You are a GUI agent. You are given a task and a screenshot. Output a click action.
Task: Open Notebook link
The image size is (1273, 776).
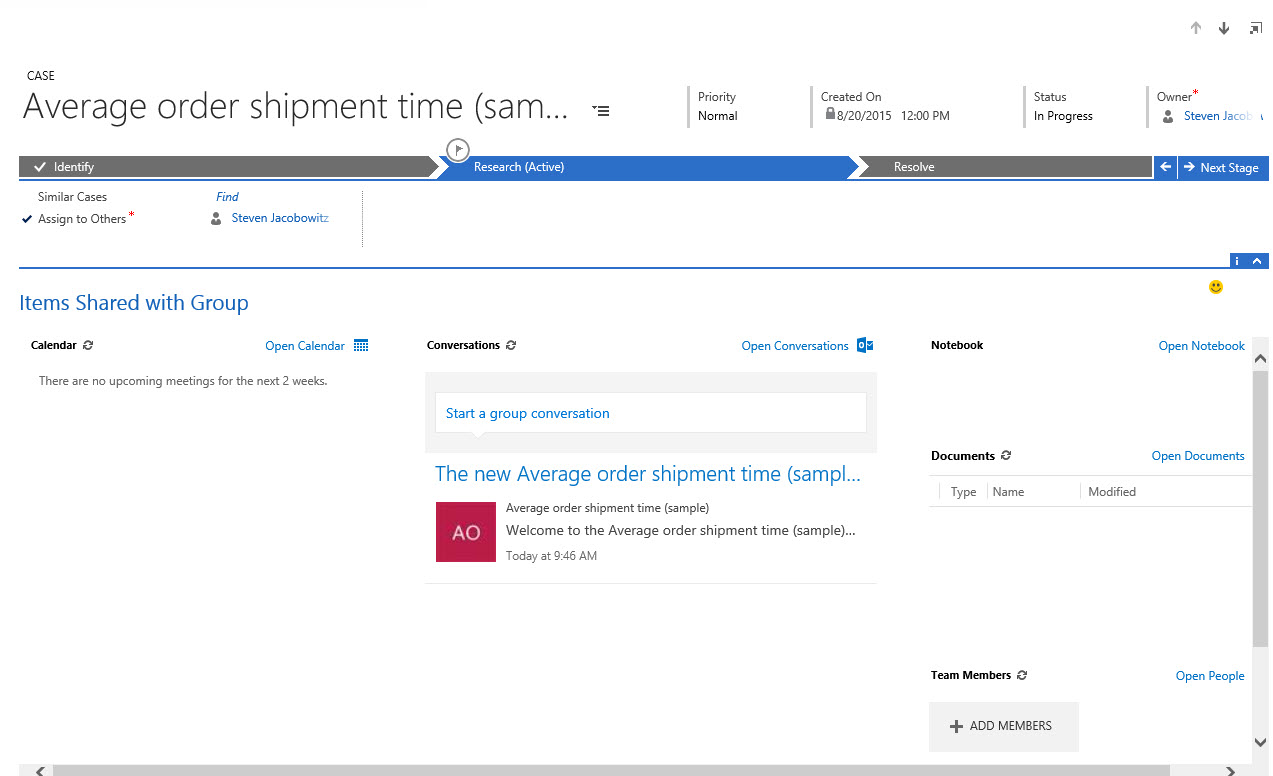1201,346
